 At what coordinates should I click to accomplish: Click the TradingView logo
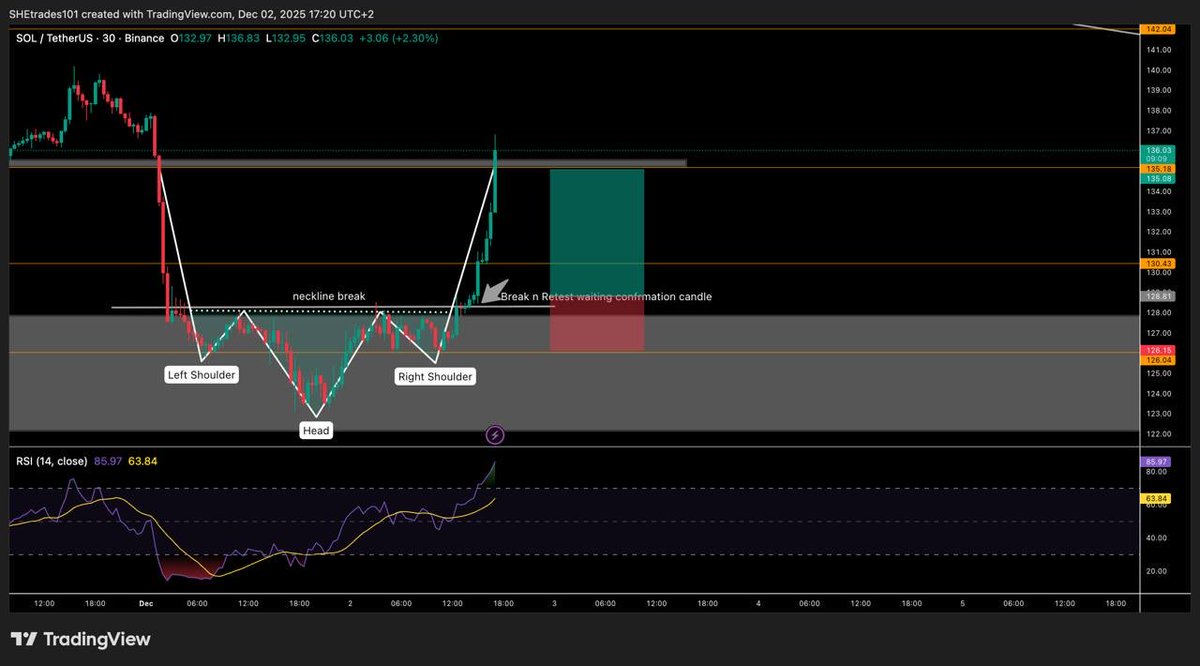point(80,639)
